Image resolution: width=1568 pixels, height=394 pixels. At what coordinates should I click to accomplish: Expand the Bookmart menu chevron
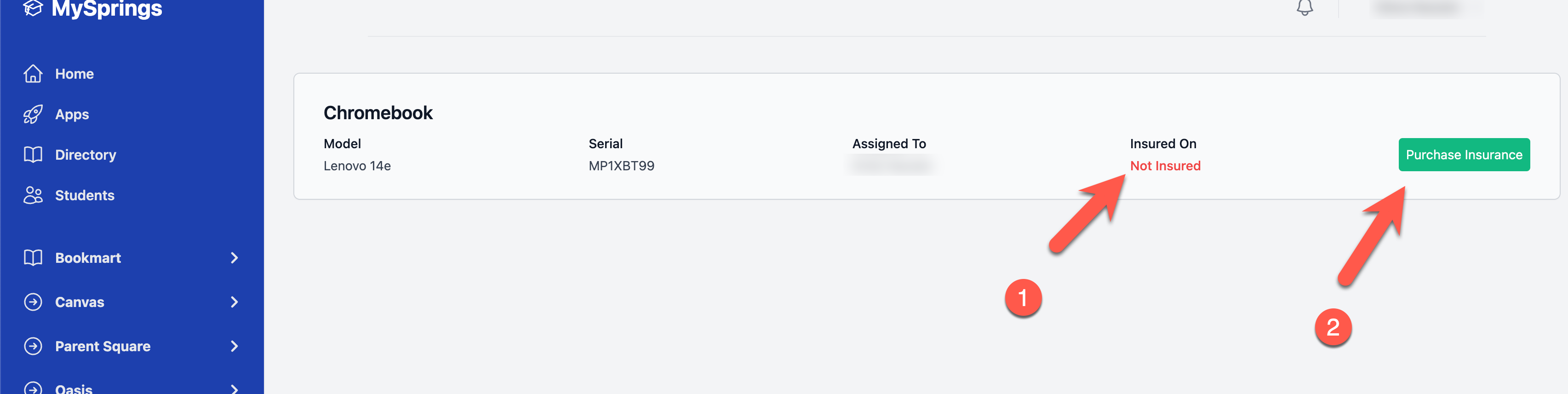pos(235,258)
